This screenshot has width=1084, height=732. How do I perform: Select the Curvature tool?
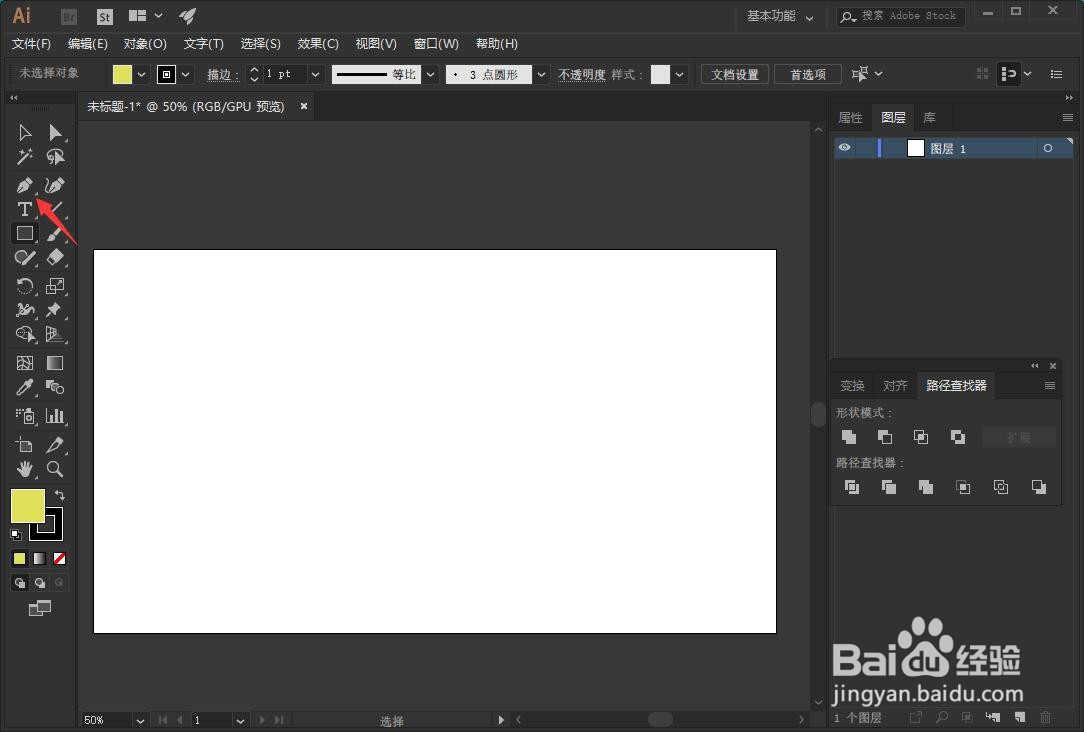click(55, 185)
